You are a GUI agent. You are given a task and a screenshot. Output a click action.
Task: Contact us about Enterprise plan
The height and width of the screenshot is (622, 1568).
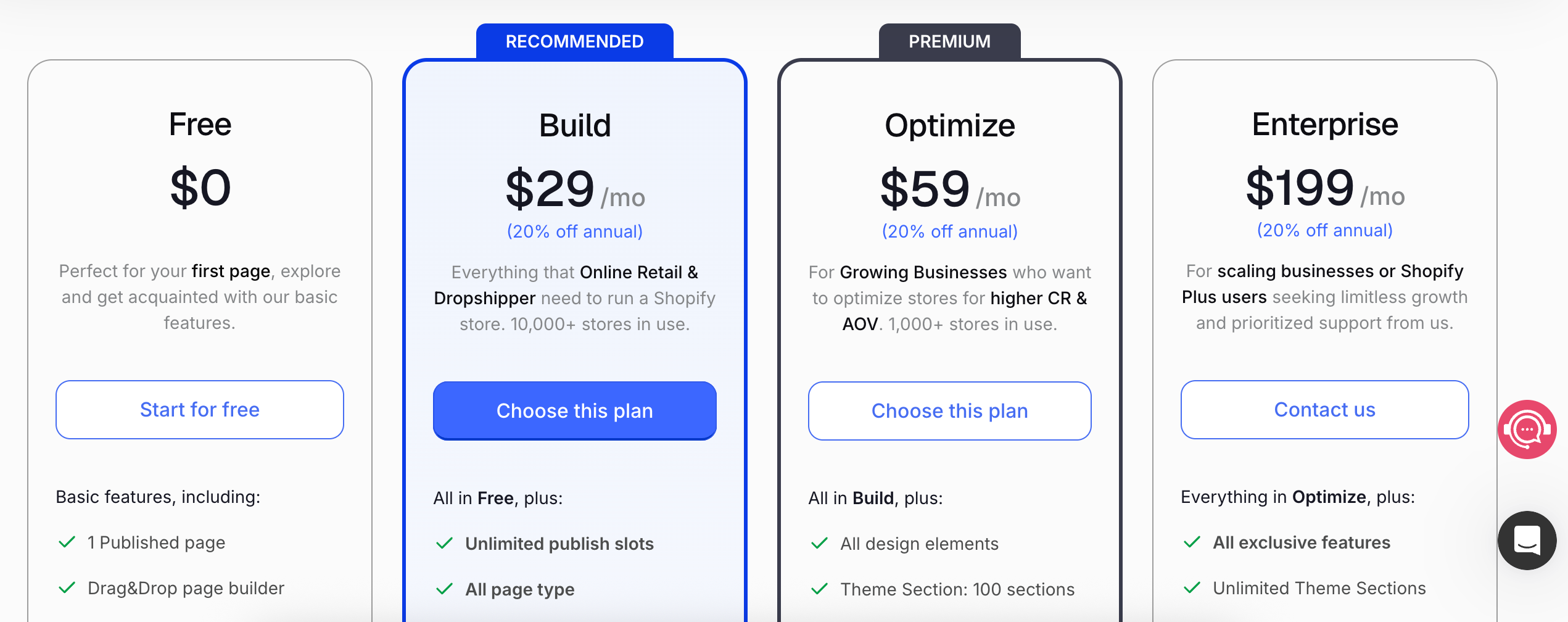1325,410
